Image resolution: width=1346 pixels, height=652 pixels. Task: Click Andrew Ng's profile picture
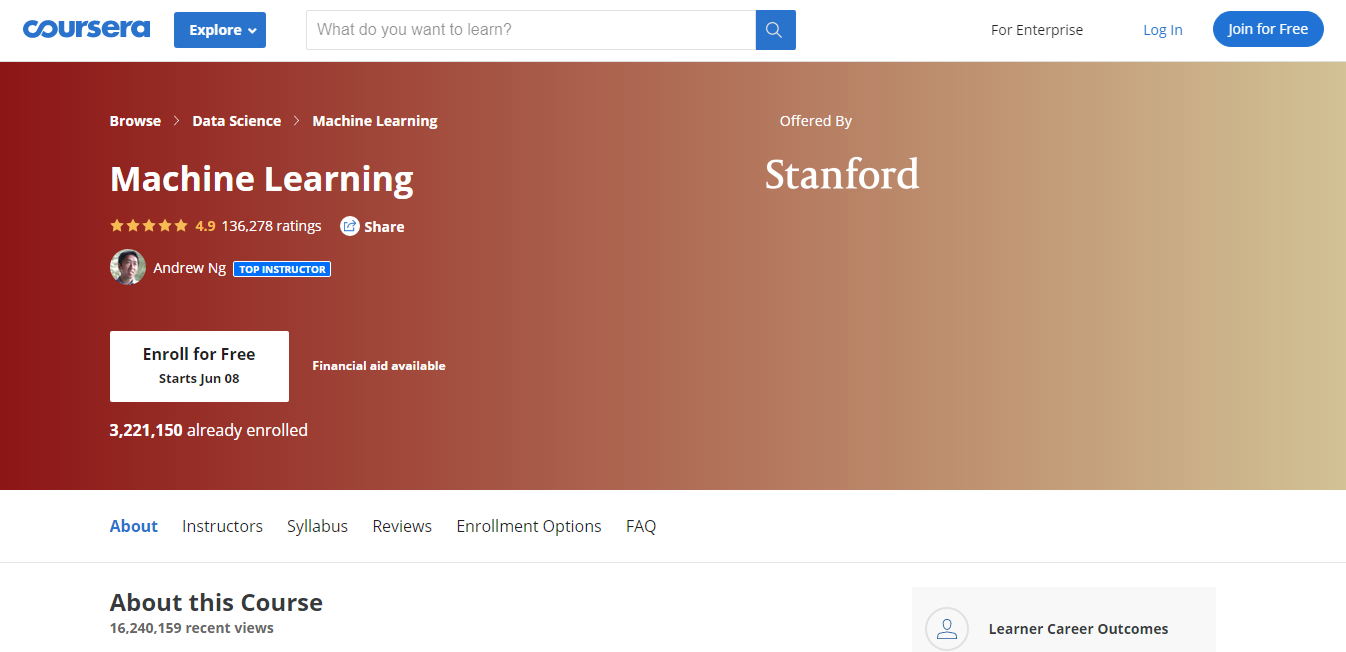(x=127, y=268)
